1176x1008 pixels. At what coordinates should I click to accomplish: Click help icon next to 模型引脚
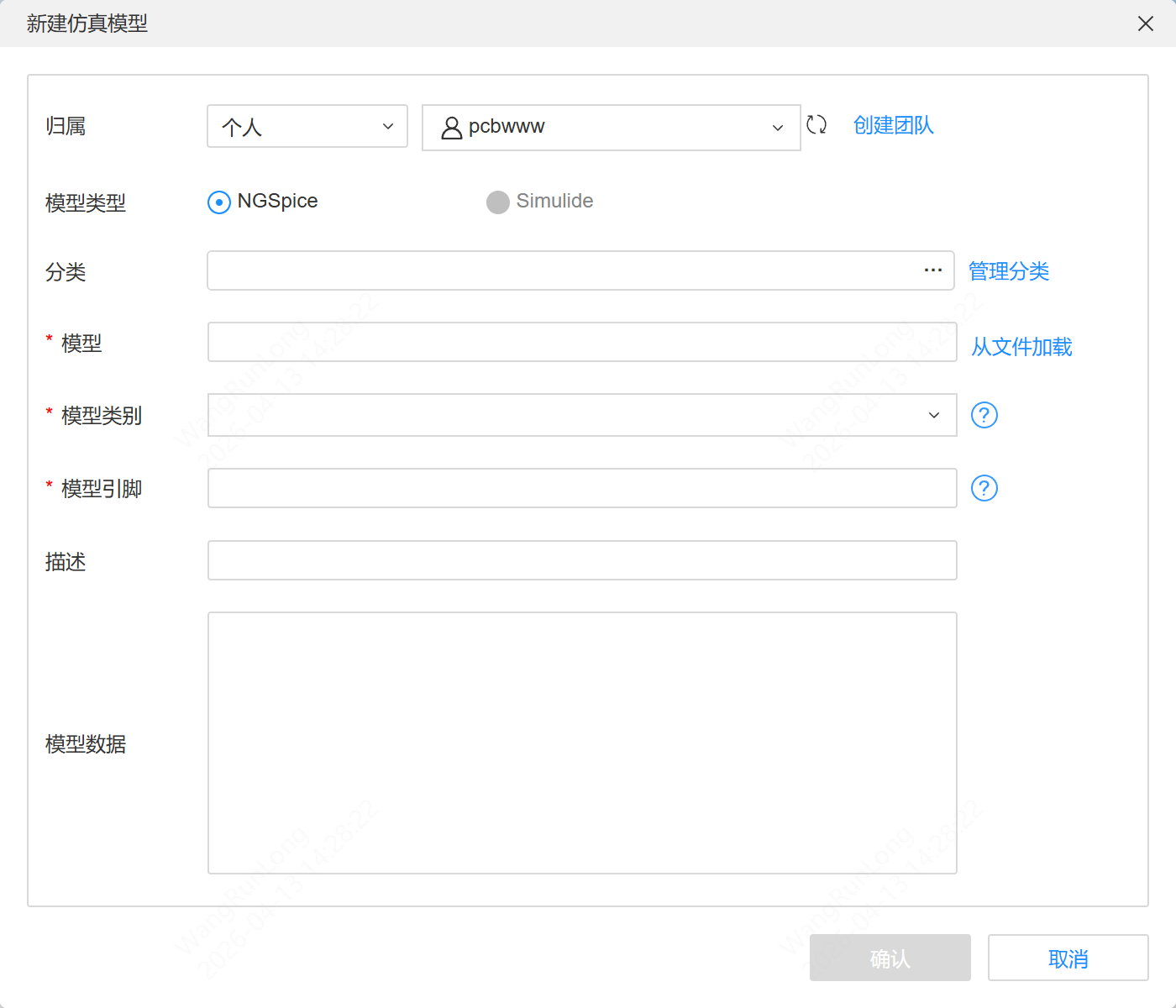click(984, 488)
